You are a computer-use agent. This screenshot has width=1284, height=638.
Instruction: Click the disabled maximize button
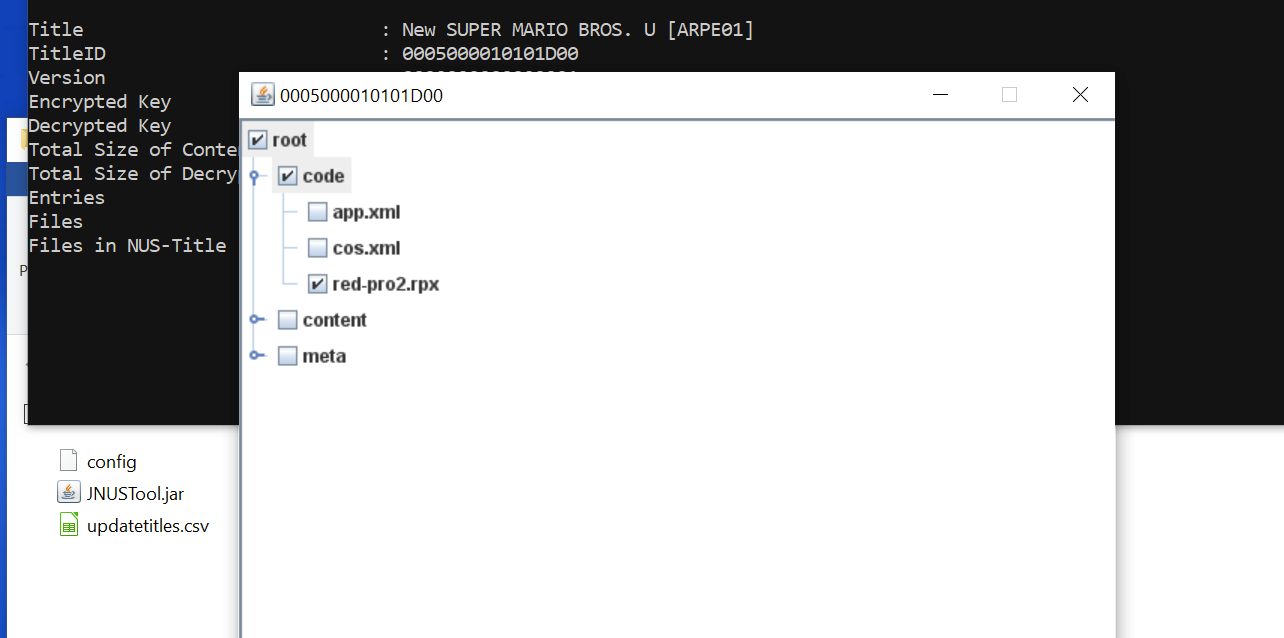(1009, 95)
